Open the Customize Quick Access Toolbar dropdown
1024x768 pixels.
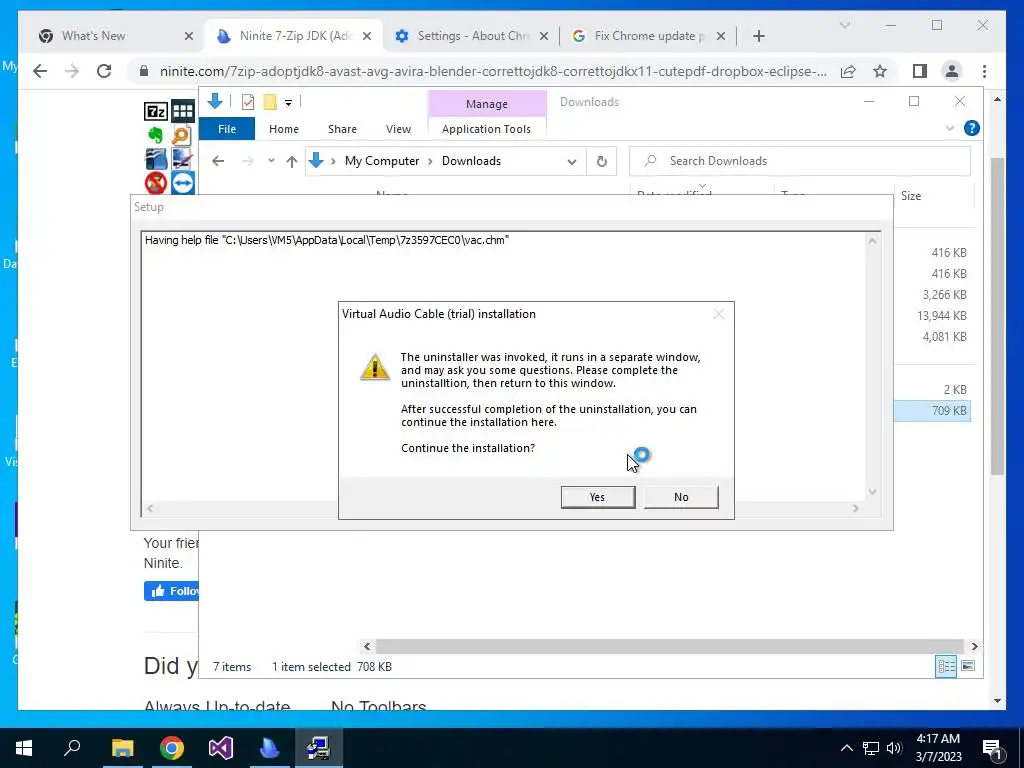pyautogui.click(x=288, y=103)
